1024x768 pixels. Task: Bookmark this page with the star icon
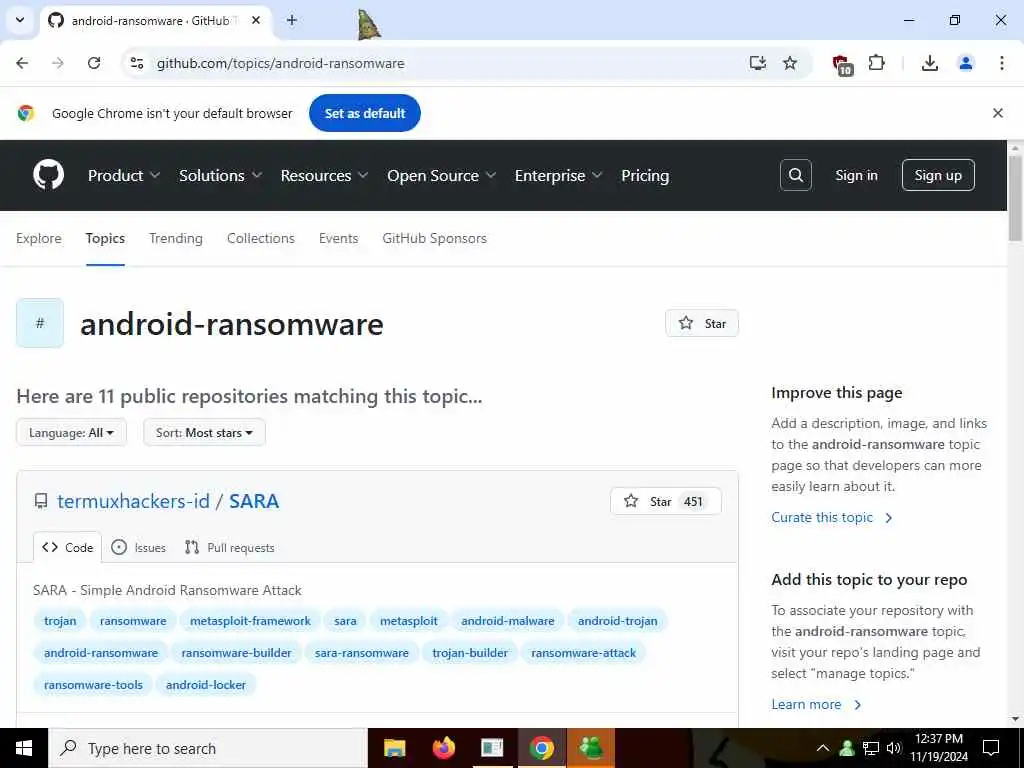[790, 63]
